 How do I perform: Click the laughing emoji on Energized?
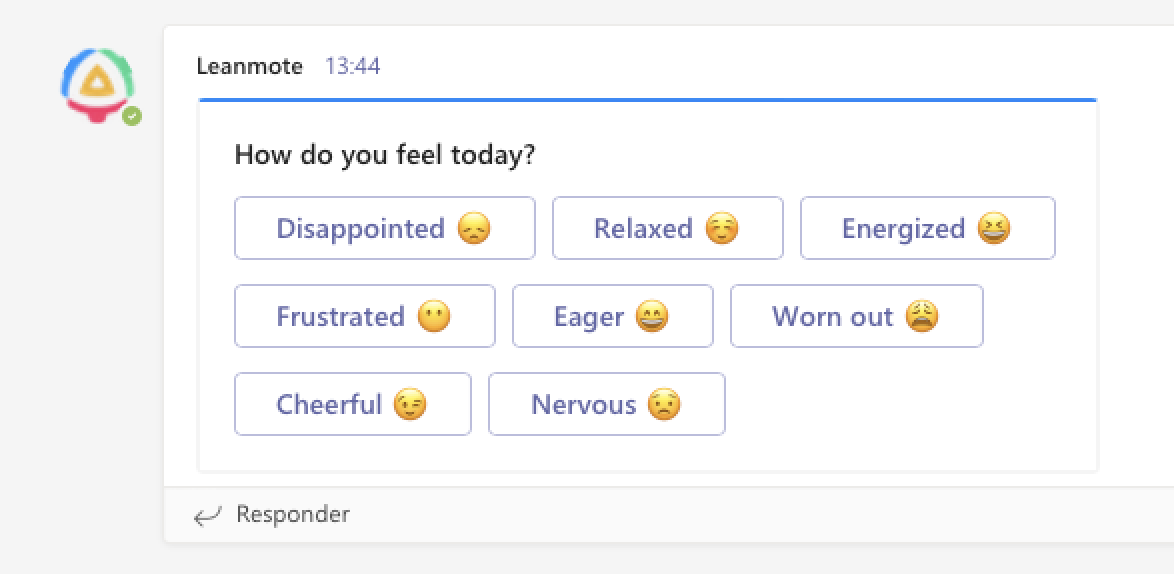click(995, 229)
